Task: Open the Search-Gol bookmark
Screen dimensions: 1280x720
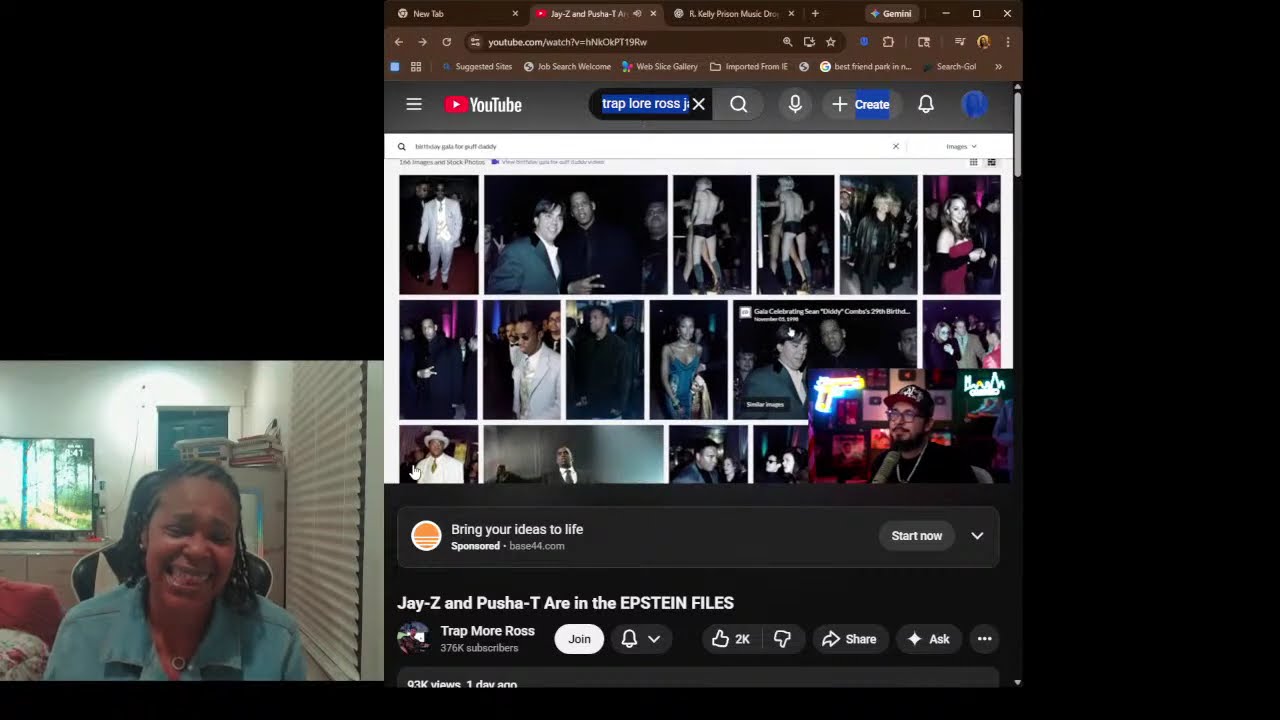Action: [x=949, y=67]
